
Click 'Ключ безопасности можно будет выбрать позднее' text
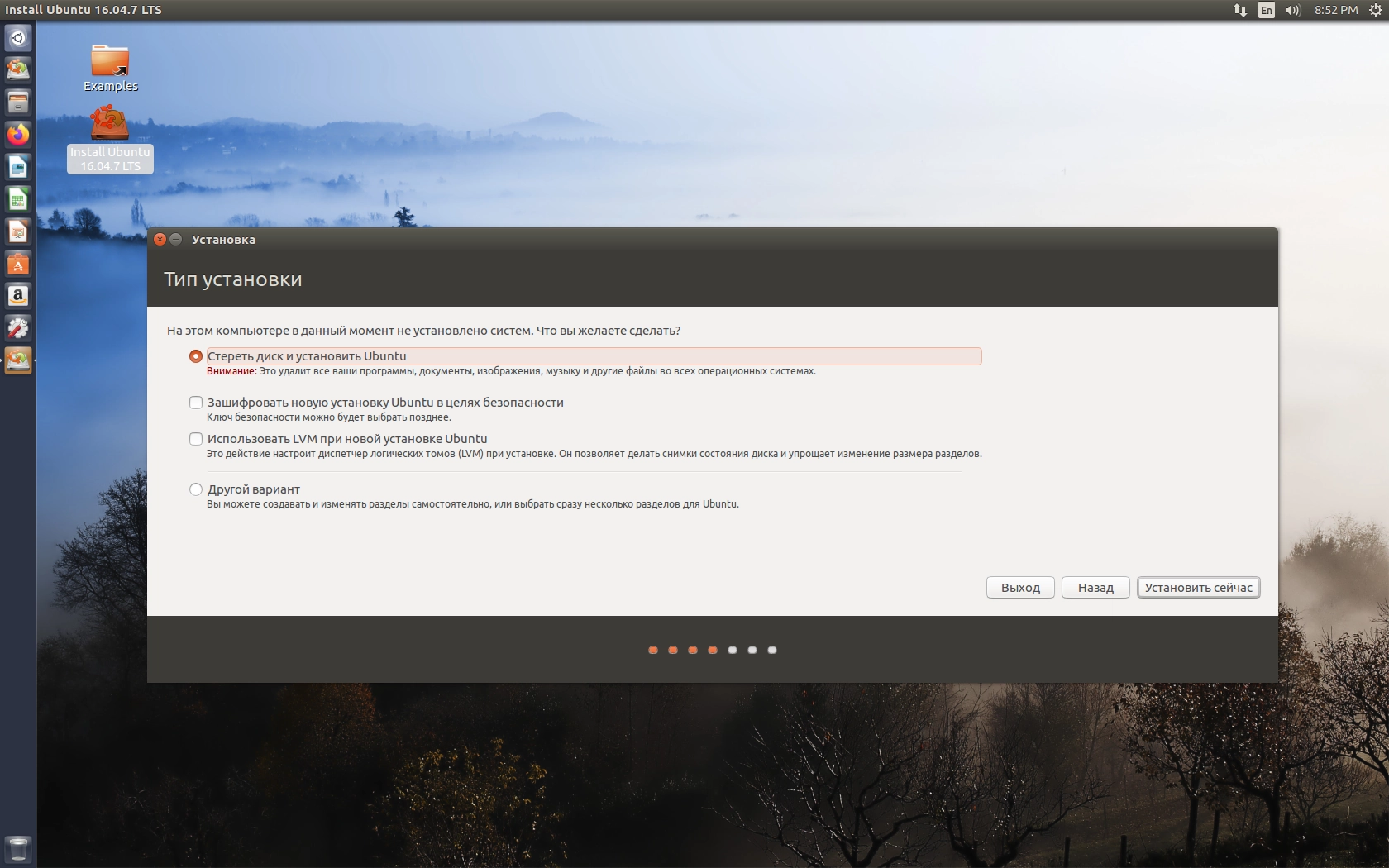[x=329, y=417]
